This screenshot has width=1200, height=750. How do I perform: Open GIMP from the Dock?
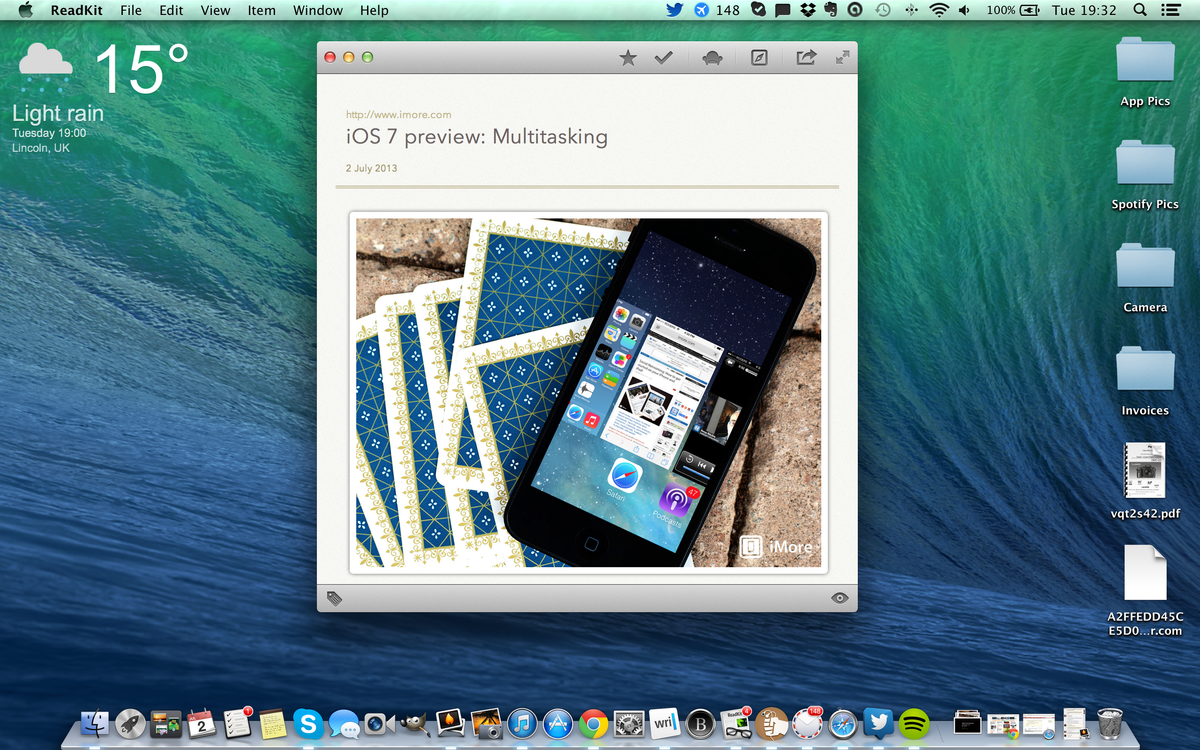416,722
